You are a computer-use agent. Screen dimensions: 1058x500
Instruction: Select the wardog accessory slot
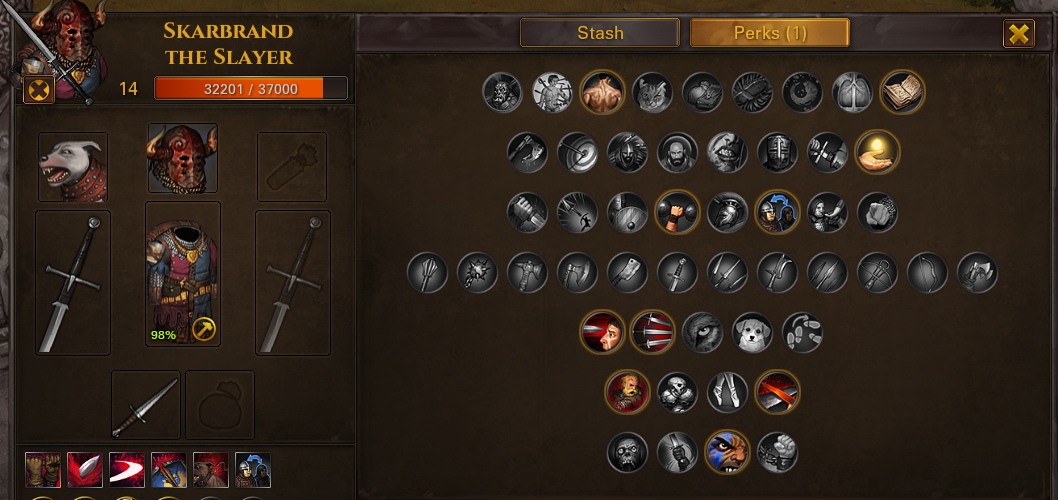(73, 167)
